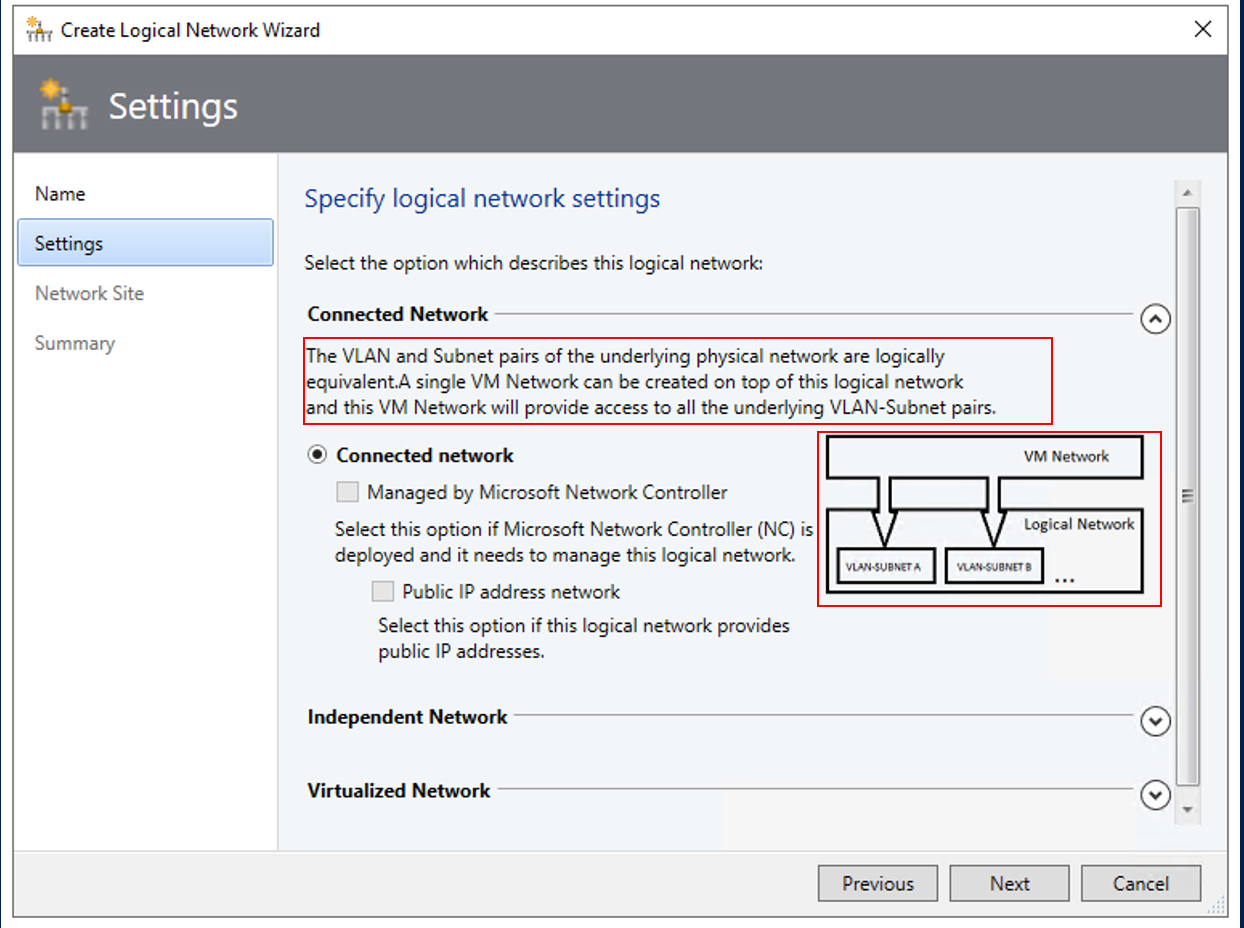This screenshot has height=928, width=1244.
Task: Collapse the Connected Network section
Action: tap(1156, 319)
